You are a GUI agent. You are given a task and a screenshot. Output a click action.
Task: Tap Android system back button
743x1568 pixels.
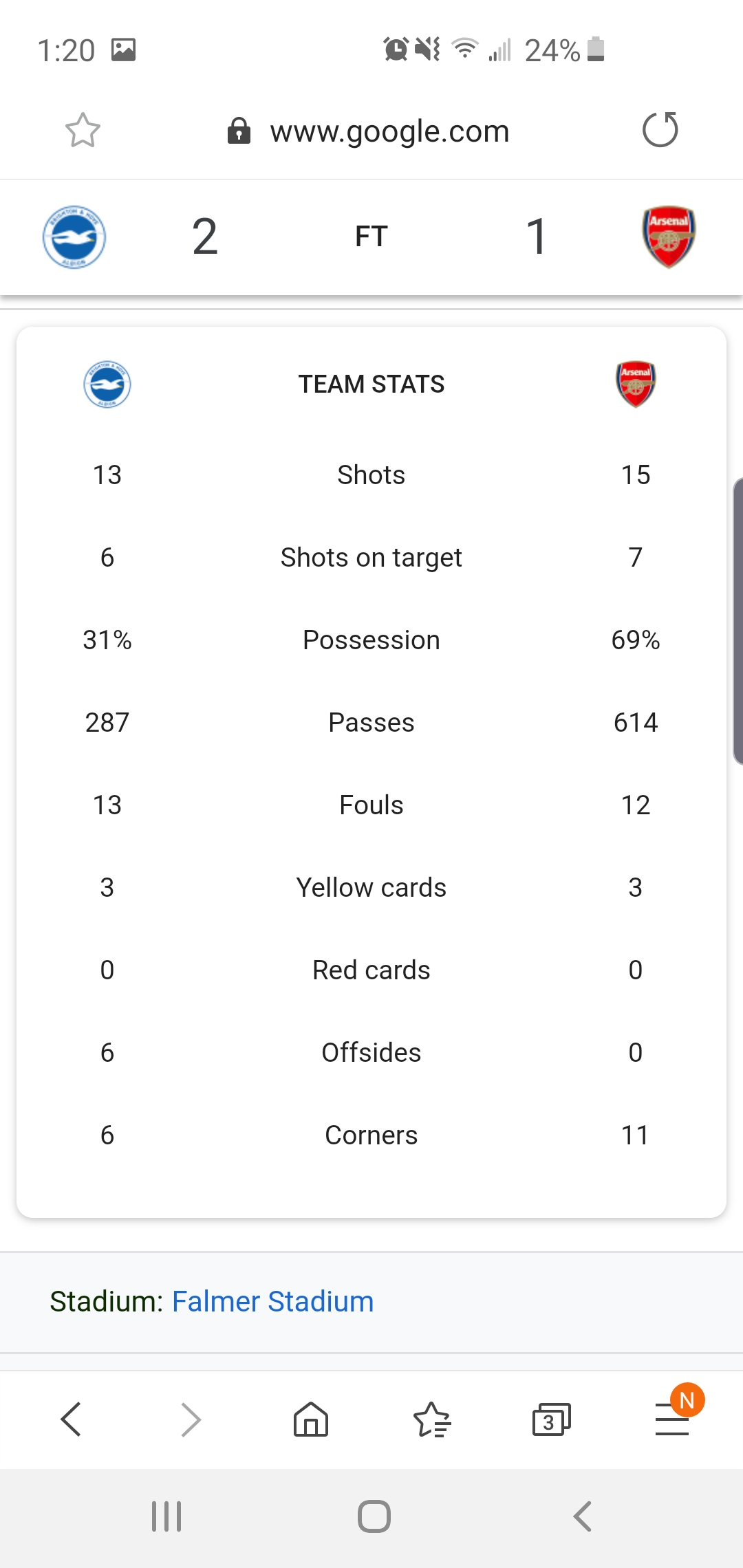[x=582, y=1516]
